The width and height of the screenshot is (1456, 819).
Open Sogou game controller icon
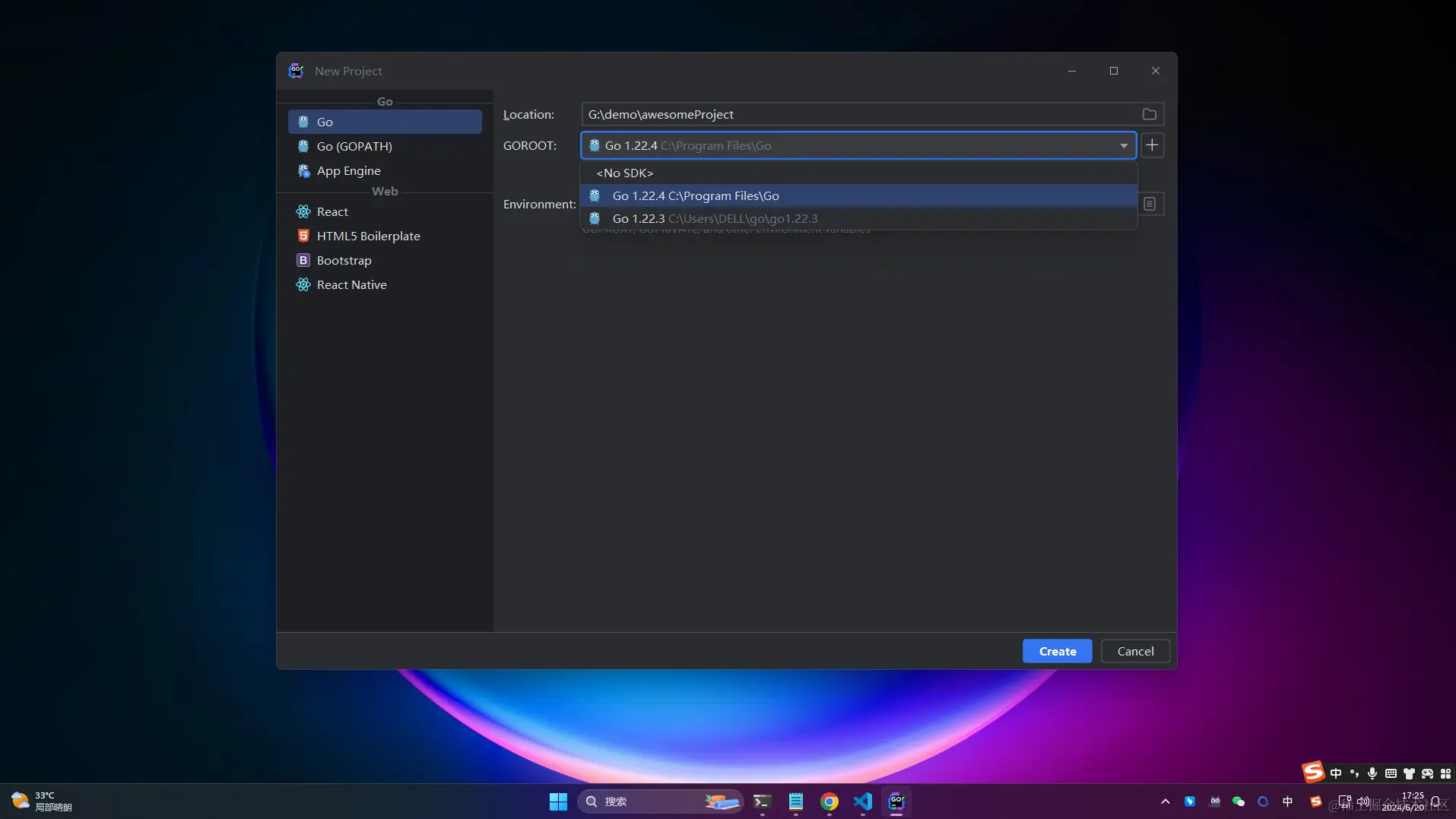[x=1427, y=773]
